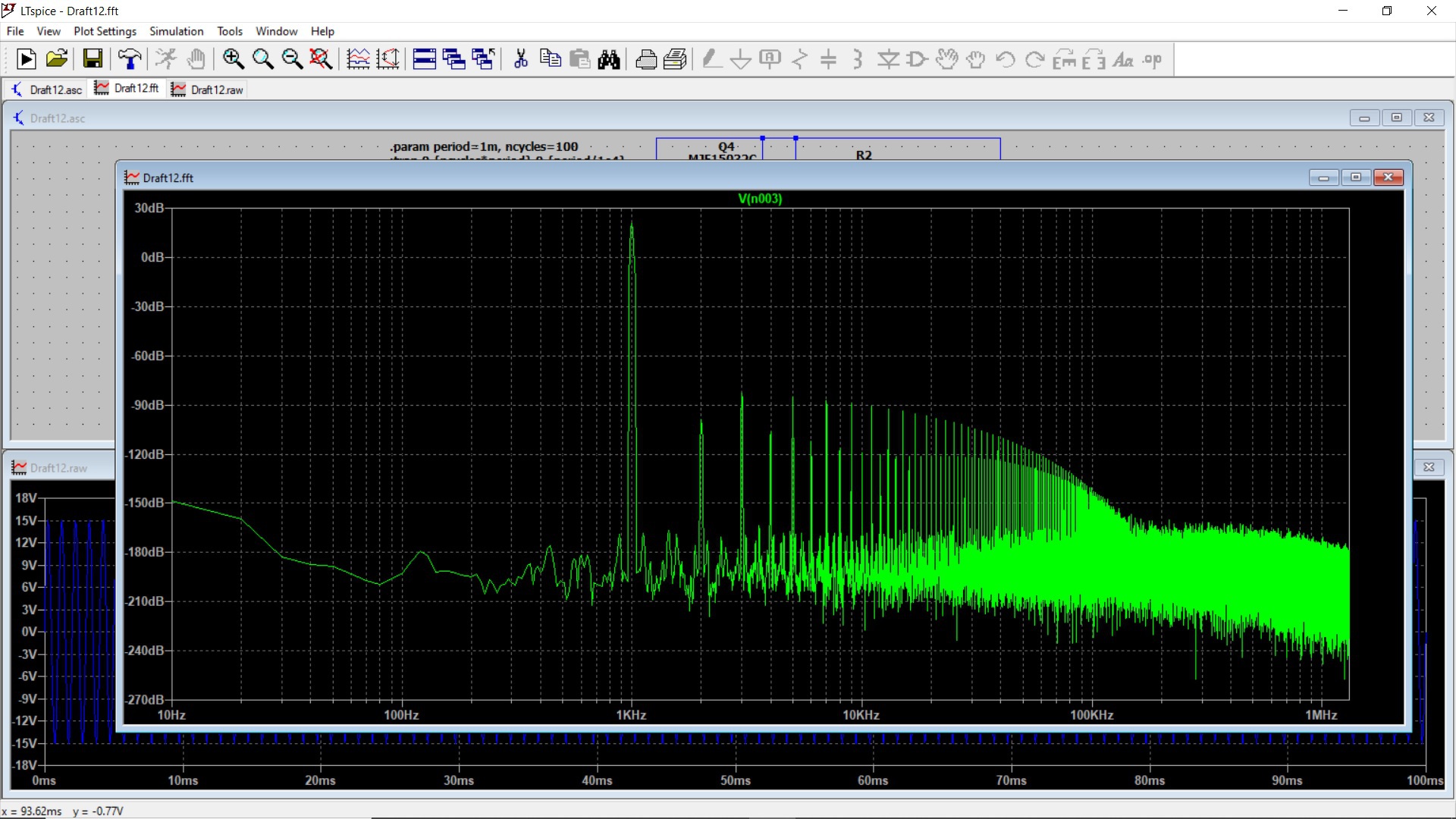Click the Autorange plot icon

coord(358,59)
